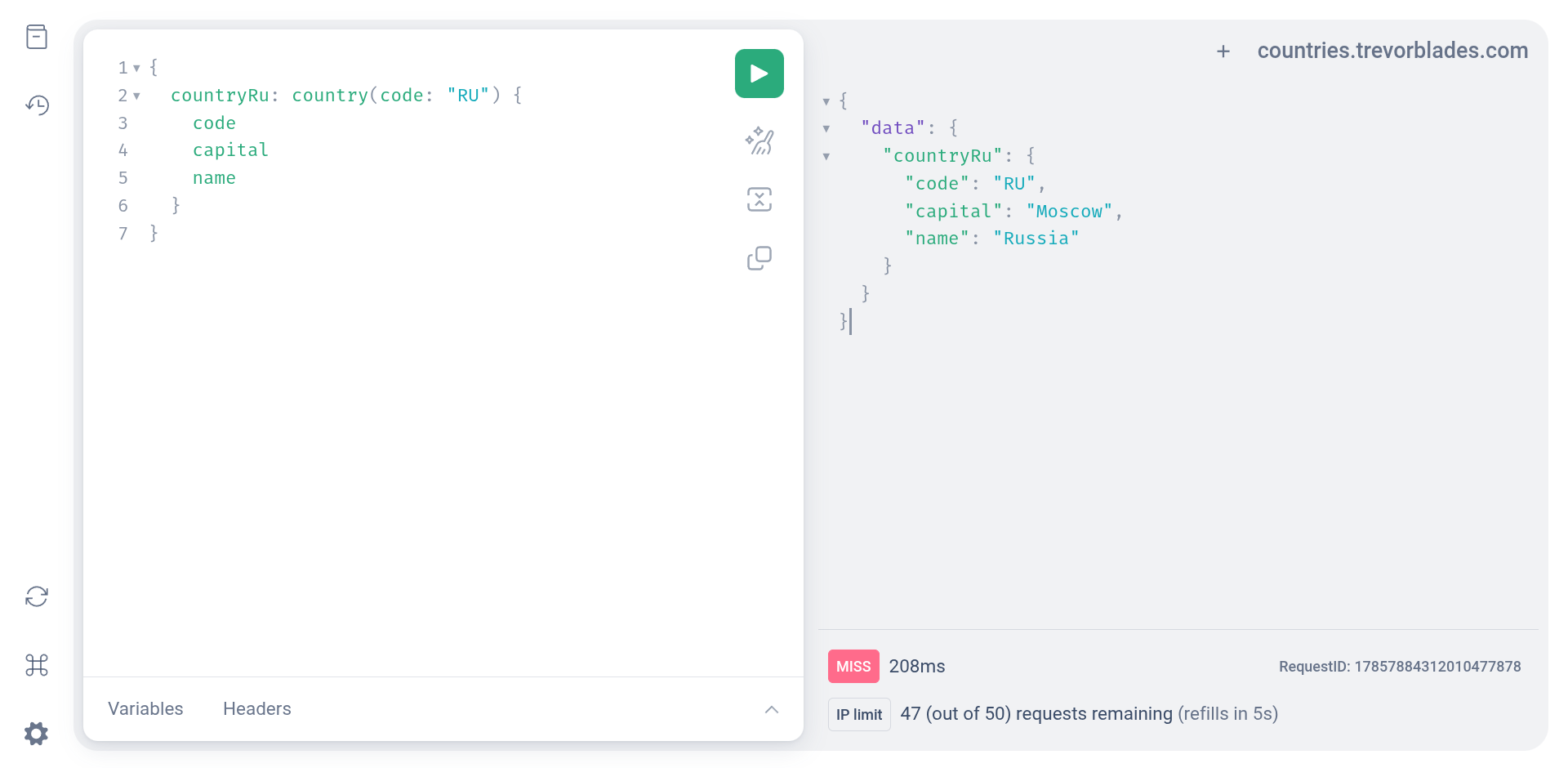The height and width of the screenshot is (768, 1568).
Task: Collapse the "countryRu" object in the response
Action: point(826,156)
